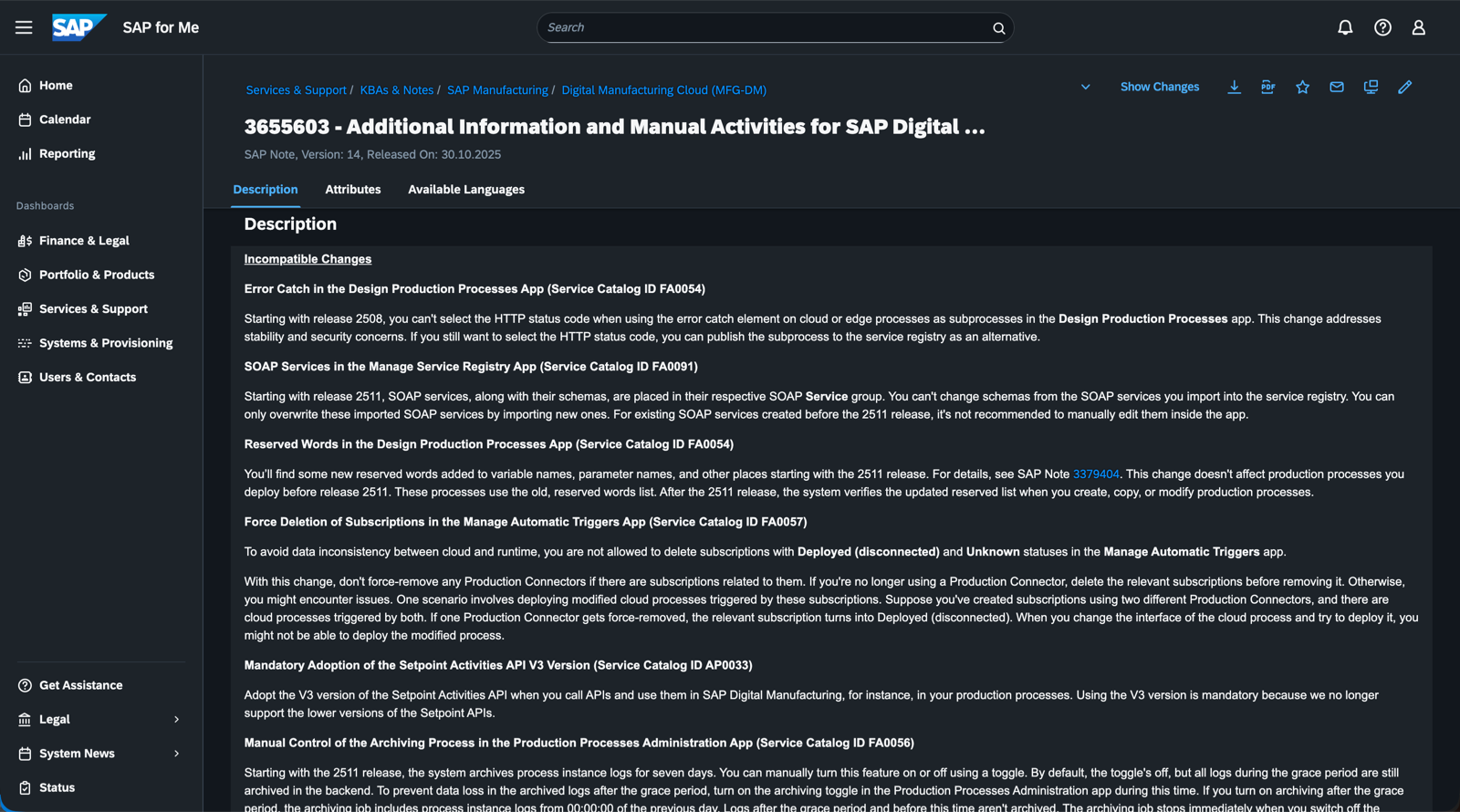
Task: Open Status in the sidebar
Action: click(57, 788)
